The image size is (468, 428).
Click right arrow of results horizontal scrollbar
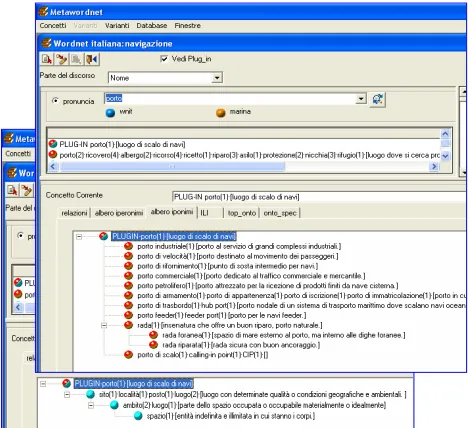point(434,166)
